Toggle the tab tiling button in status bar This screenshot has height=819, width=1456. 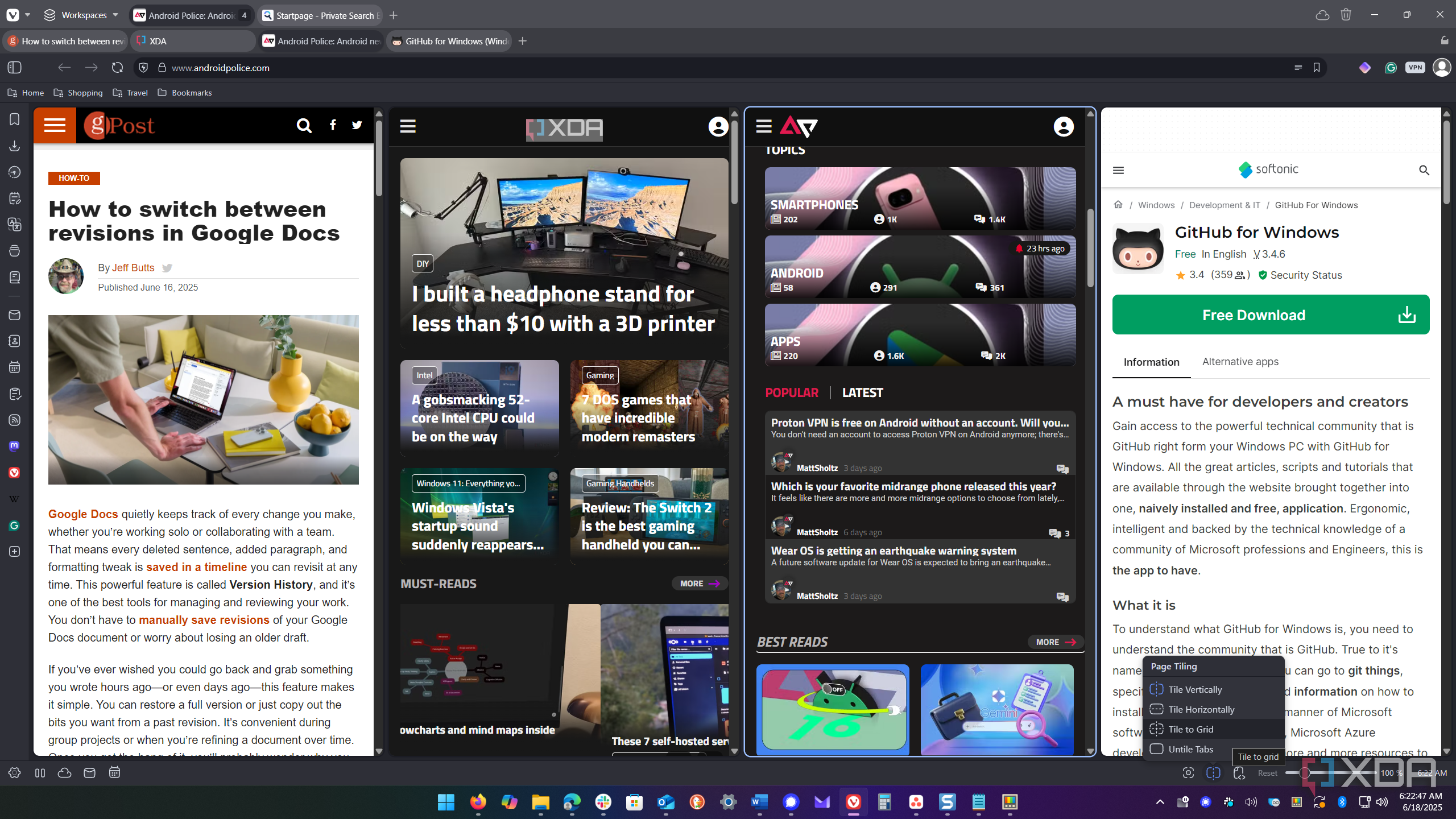1213,773
